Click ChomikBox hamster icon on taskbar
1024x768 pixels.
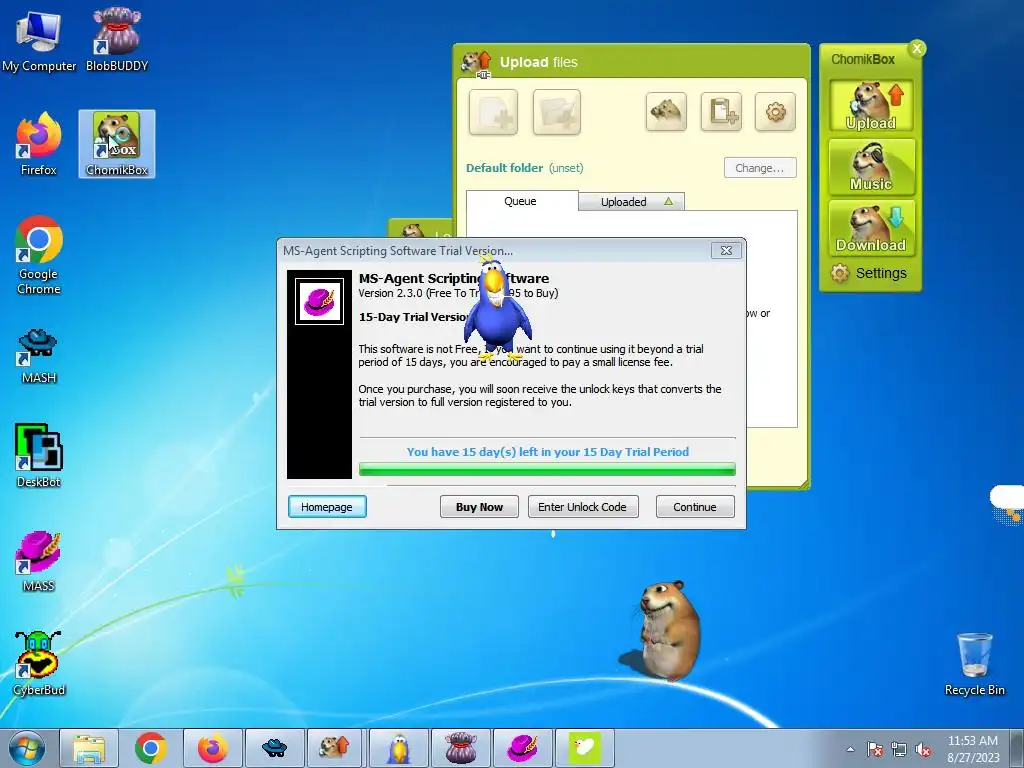pos(336,748)
